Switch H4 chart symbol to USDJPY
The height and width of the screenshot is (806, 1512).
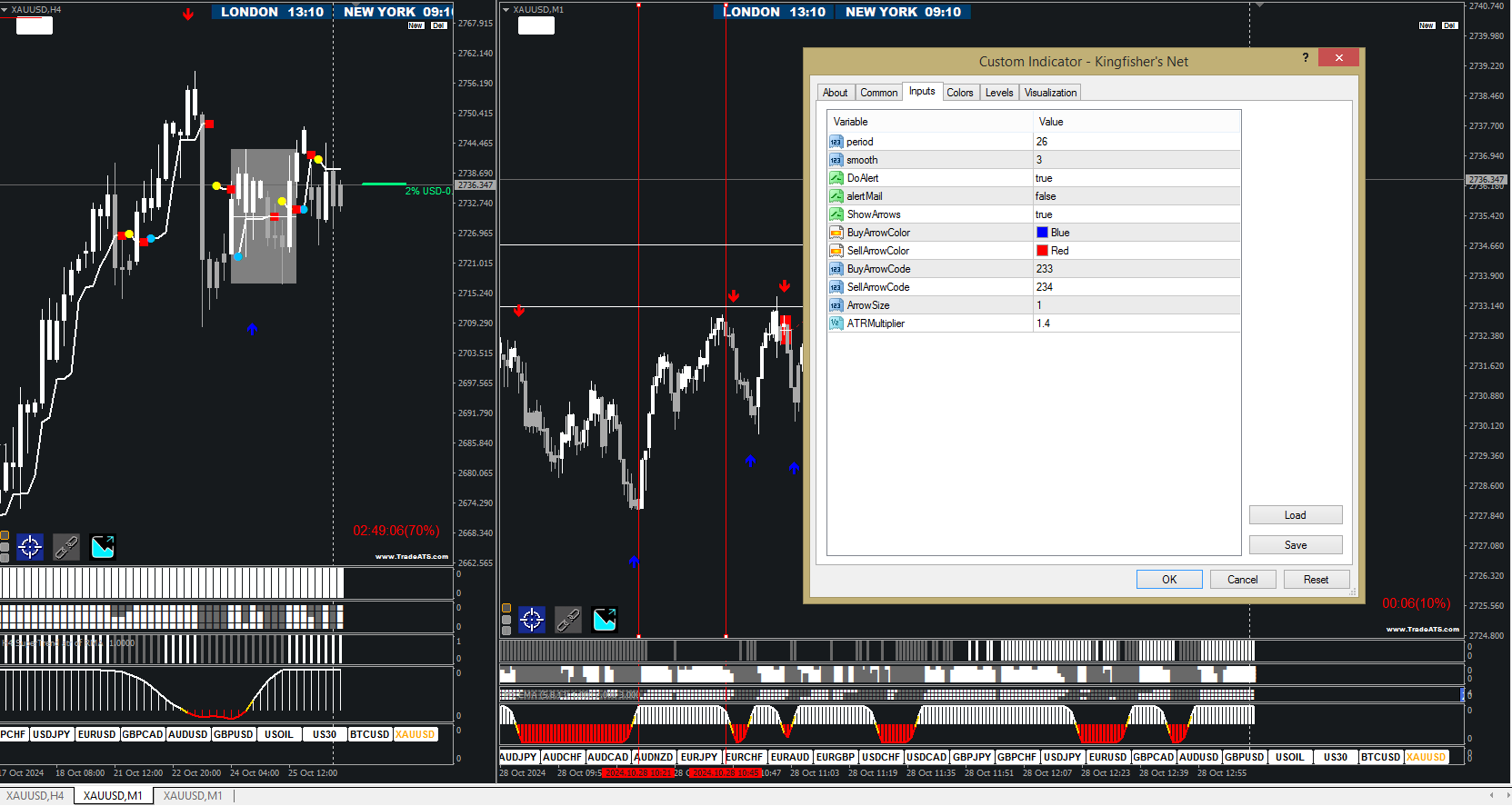pyautogui.click(x=52, y=734)
